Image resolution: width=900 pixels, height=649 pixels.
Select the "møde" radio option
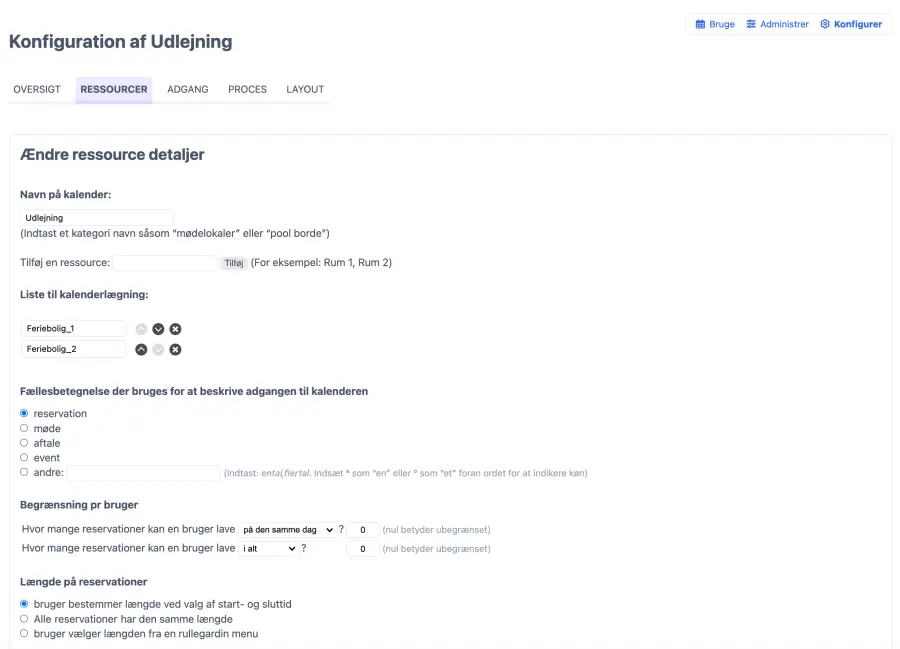click(24, 428)
